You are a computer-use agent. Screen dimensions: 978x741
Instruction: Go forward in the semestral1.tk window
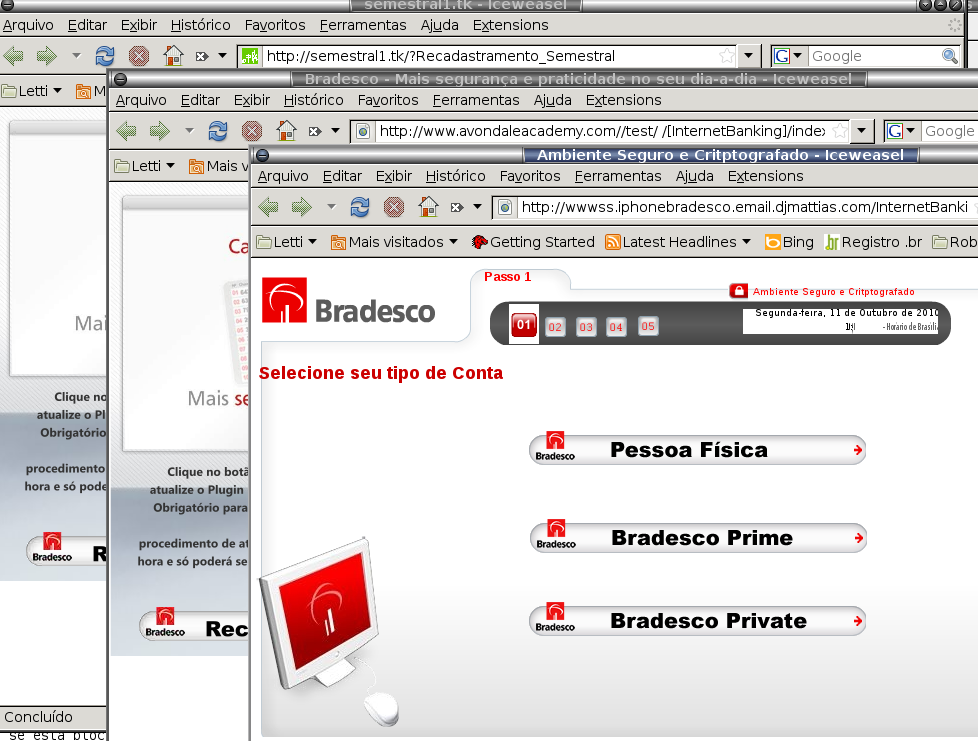pos(46,56)
